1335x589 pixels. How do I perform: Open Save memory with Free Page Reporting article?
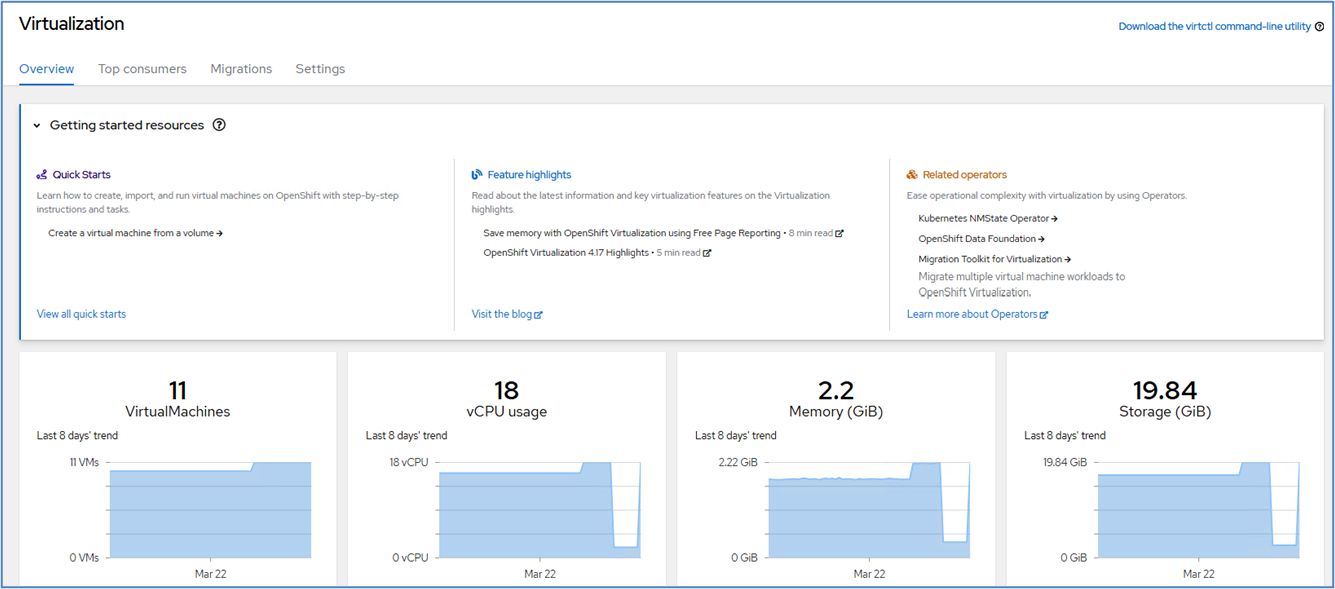click(x=632, y=233)
